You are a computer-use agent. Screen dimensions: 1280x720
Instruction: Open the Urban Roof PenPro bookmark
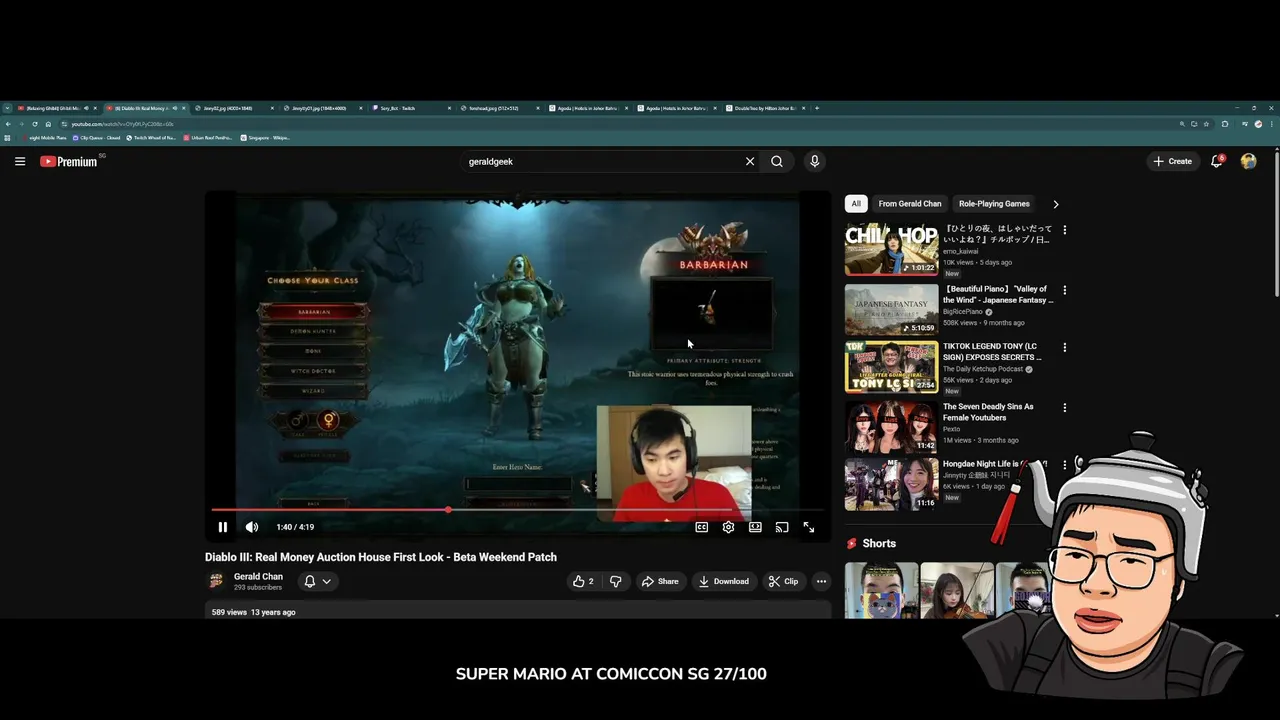click(209, 138)
